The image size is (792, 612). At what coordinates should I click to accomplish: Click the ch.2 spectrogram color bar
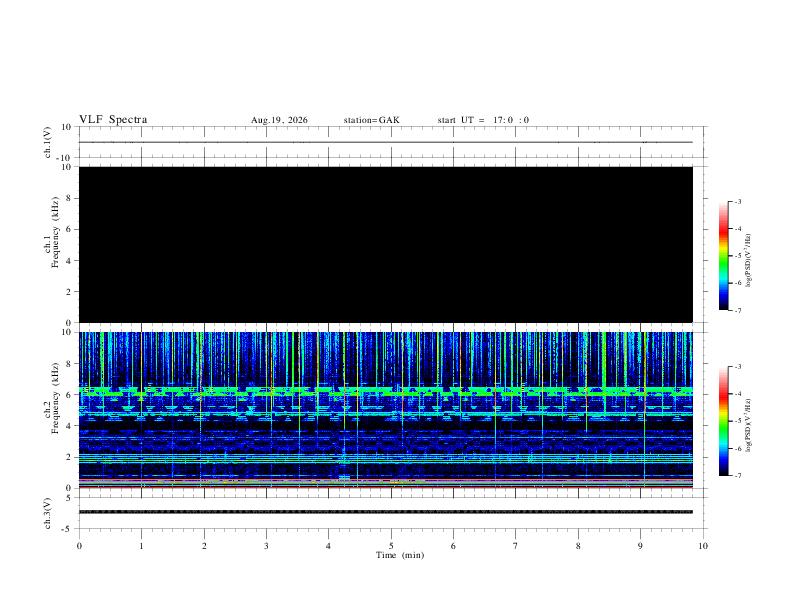point(723,421)
